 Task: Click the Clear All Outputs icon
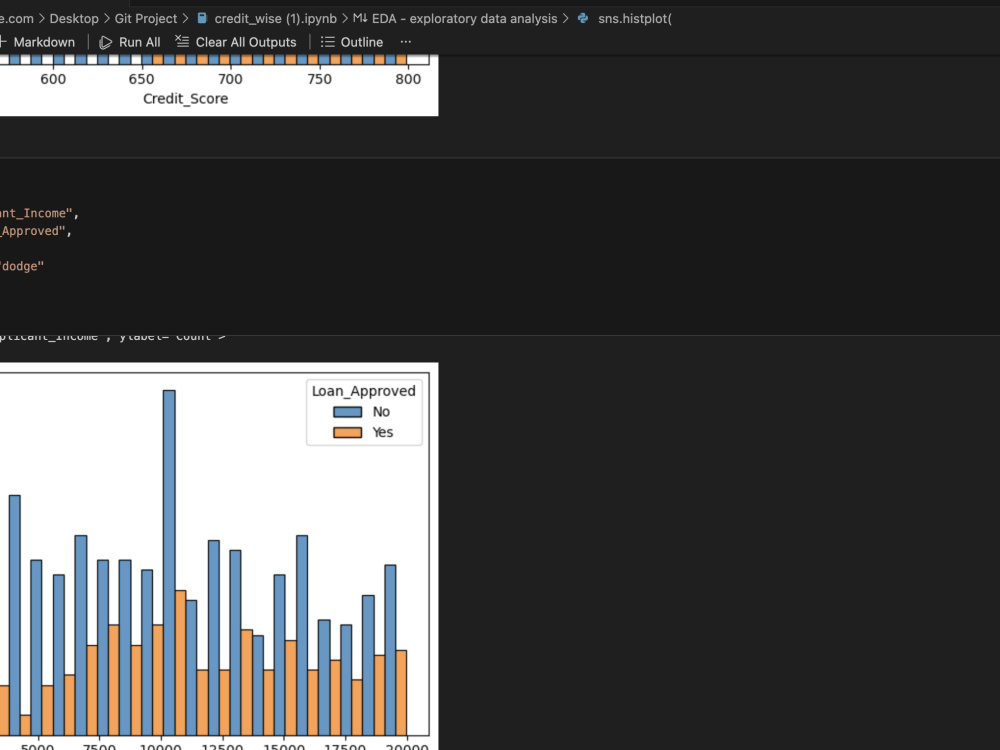tap(182, 41)
